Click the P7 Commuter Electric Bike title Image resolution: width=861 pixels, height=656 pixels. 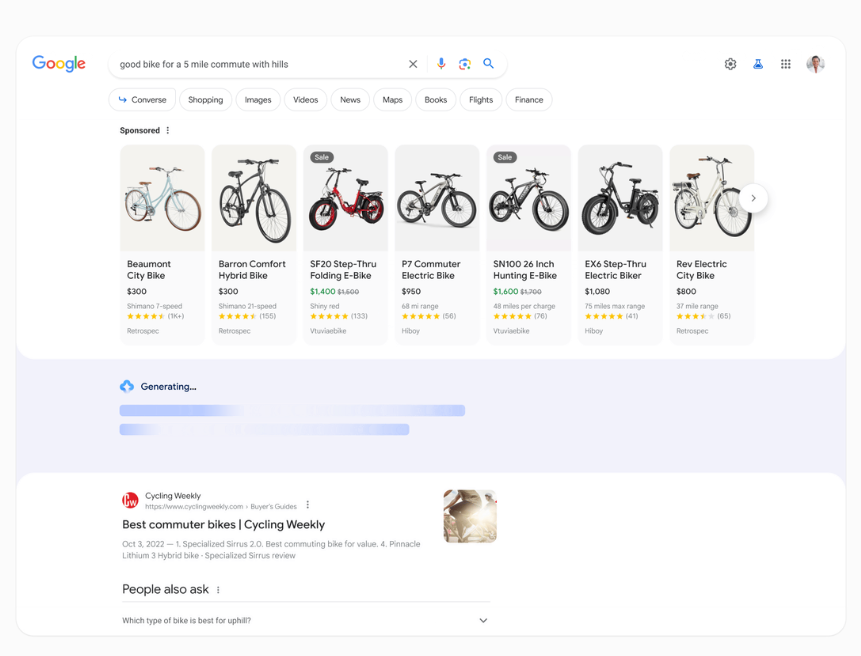(x=431, y=270)
